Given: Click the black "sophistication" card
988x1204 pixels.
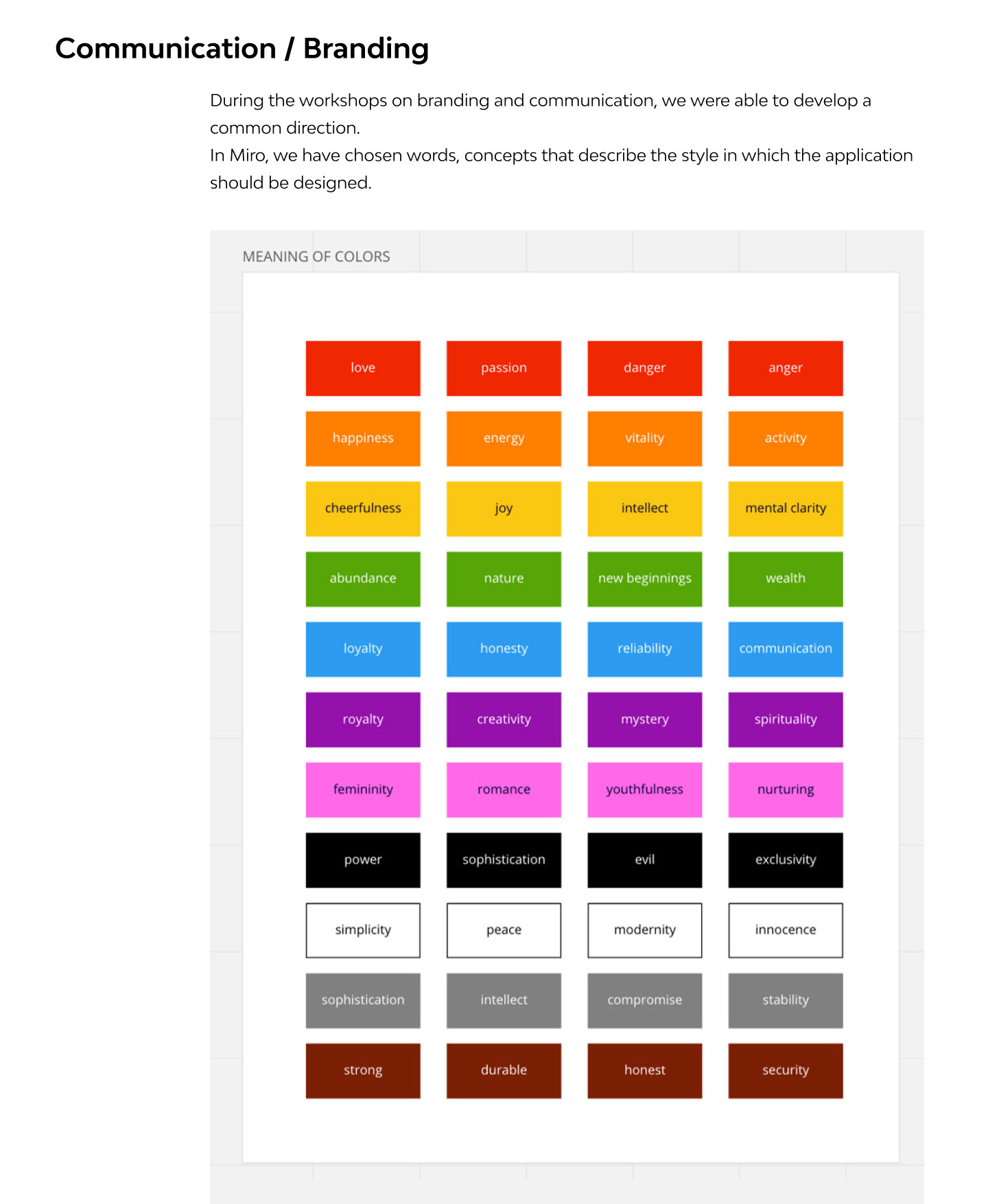Looking at the screenshot, I should [504, 859].
